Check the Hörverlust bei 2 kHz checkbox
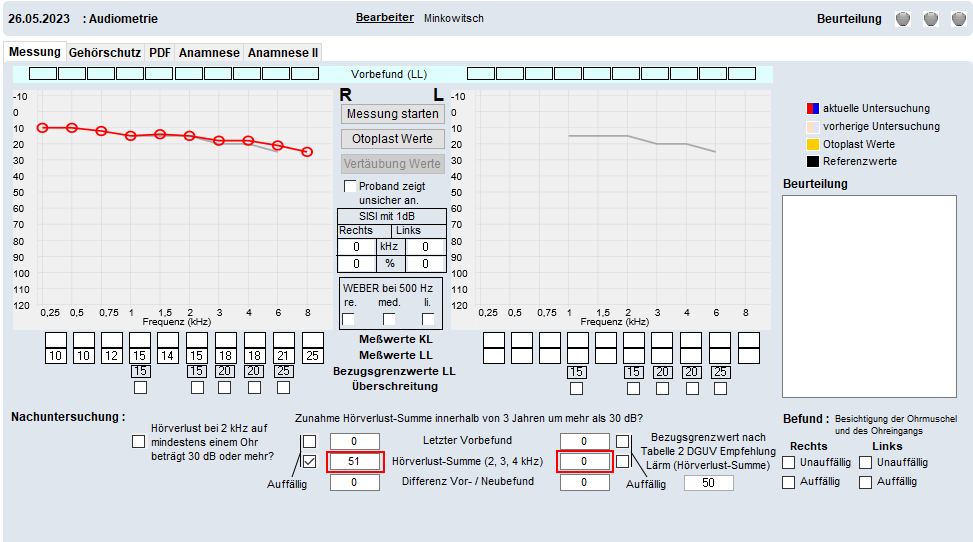The image size is (973, 542). click(138, 441)
